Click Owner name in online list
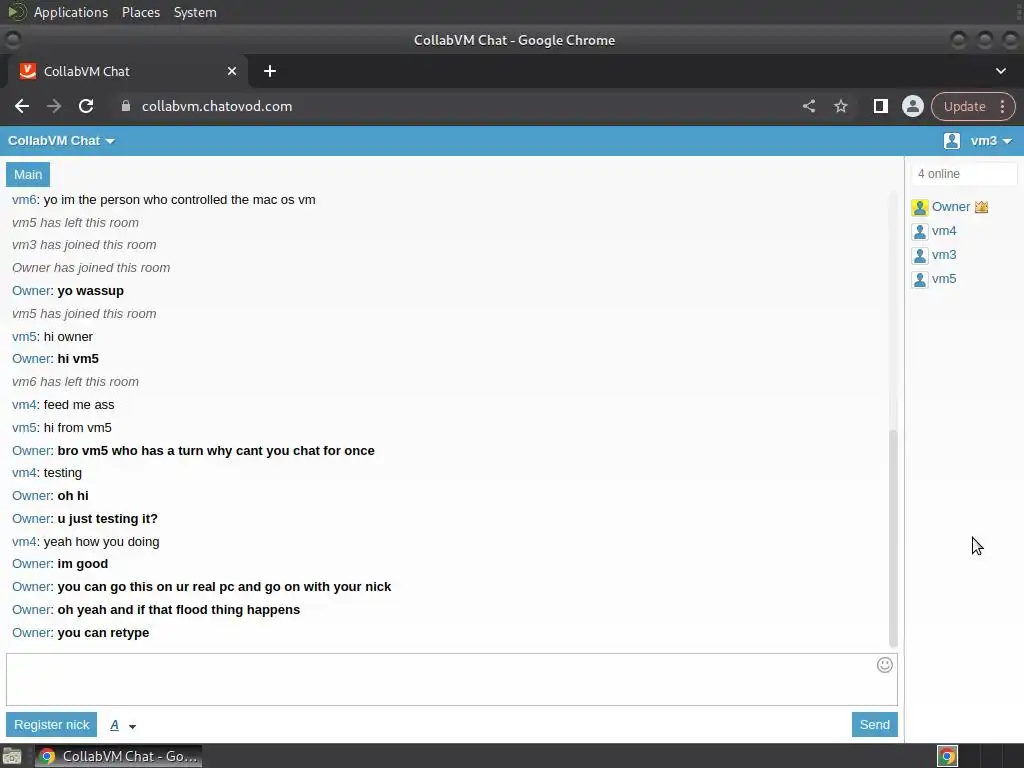 951,207
